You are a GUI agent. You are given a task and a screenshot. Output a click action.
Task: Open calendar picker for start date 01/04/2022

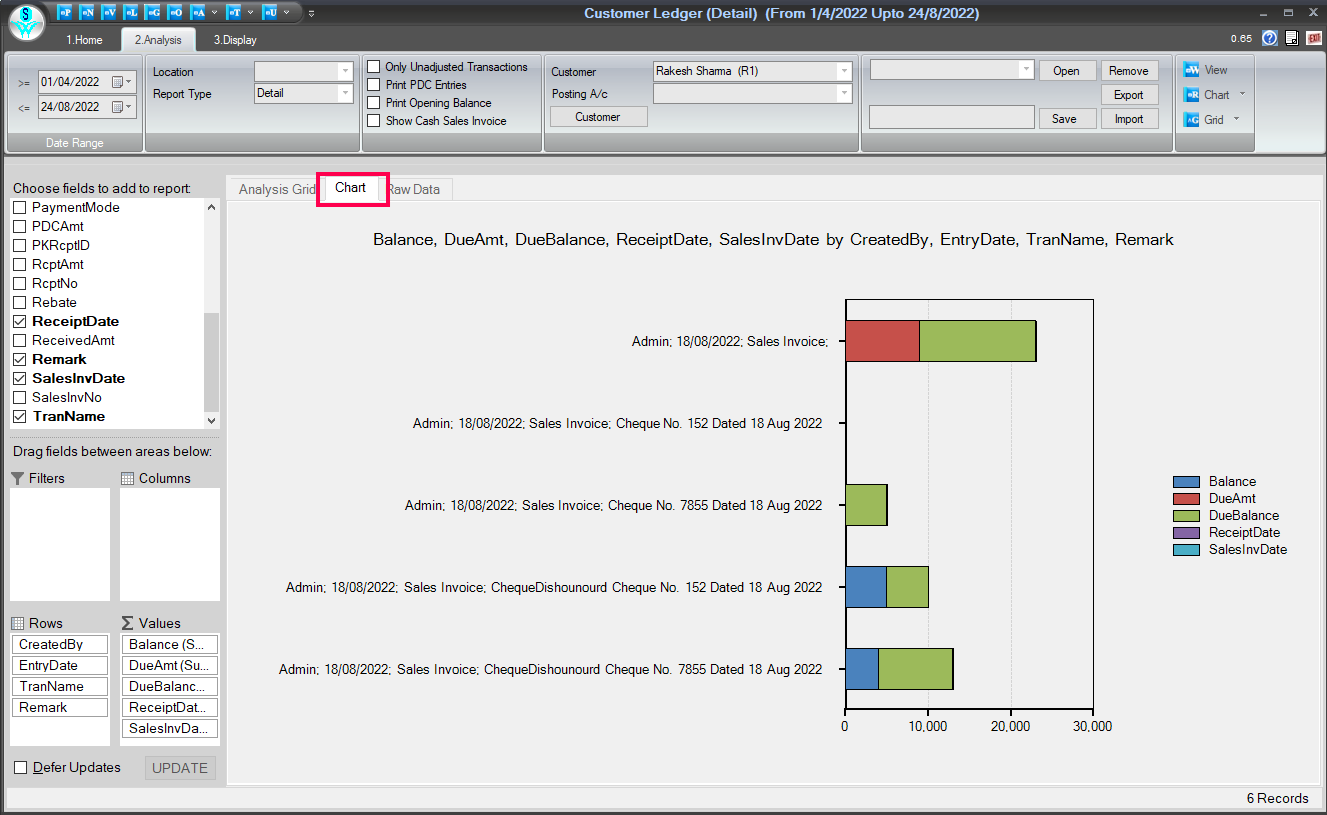[x=121, y=82]
